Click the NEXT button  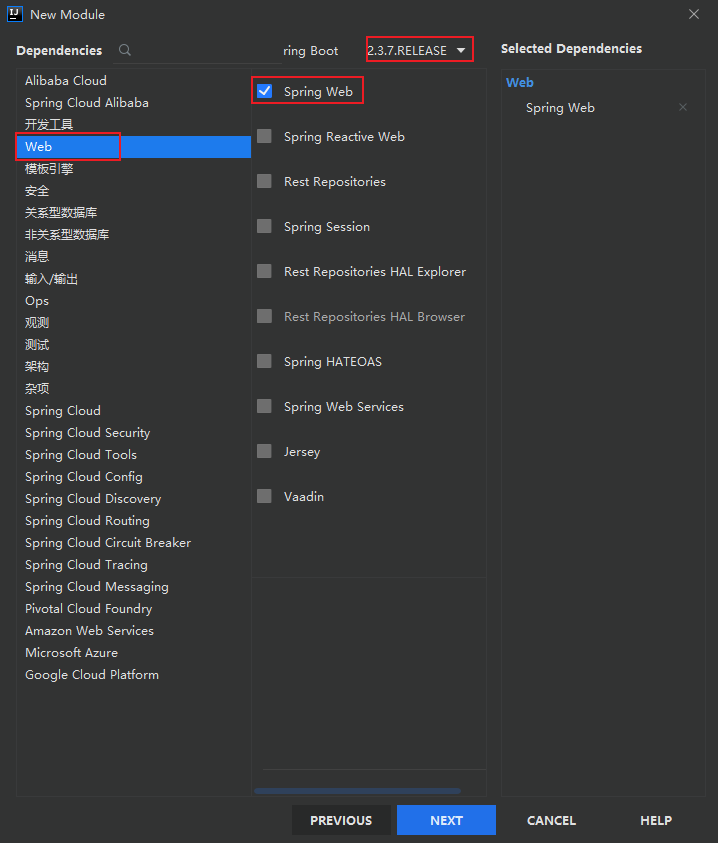(446, 820)
